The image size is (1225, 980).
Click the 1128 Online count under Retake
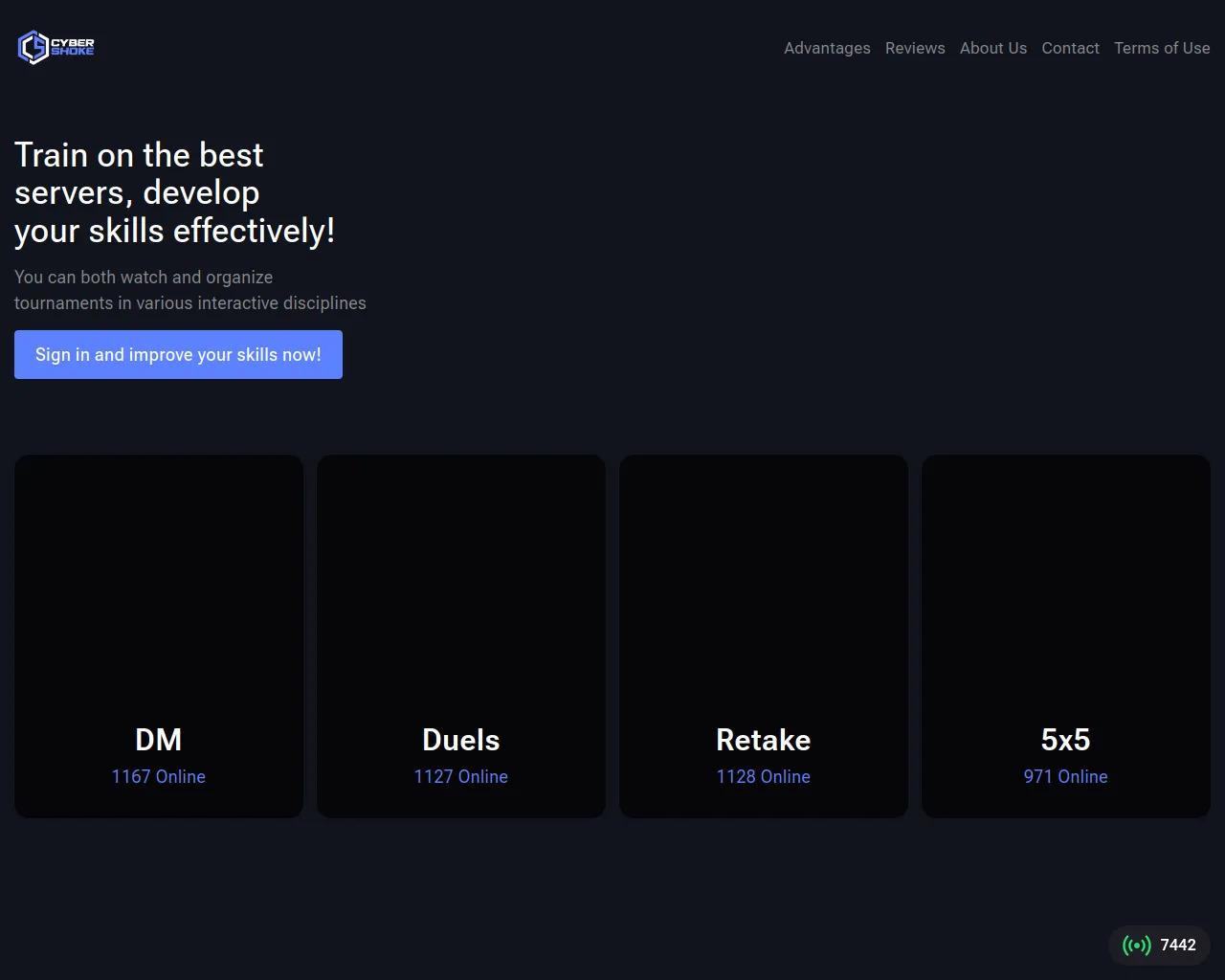pos(764,776)
